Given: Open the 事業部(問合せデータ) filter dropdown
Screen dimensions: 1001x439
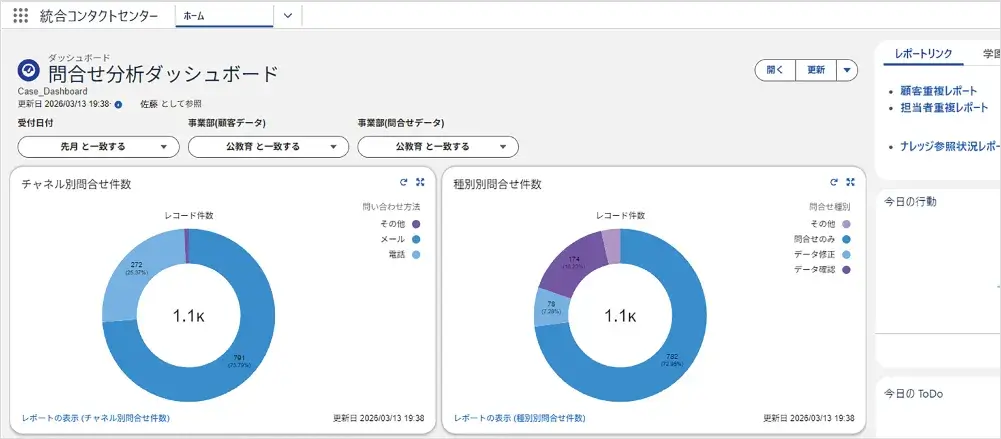Looking at the screenshot, I should (438, 147).
